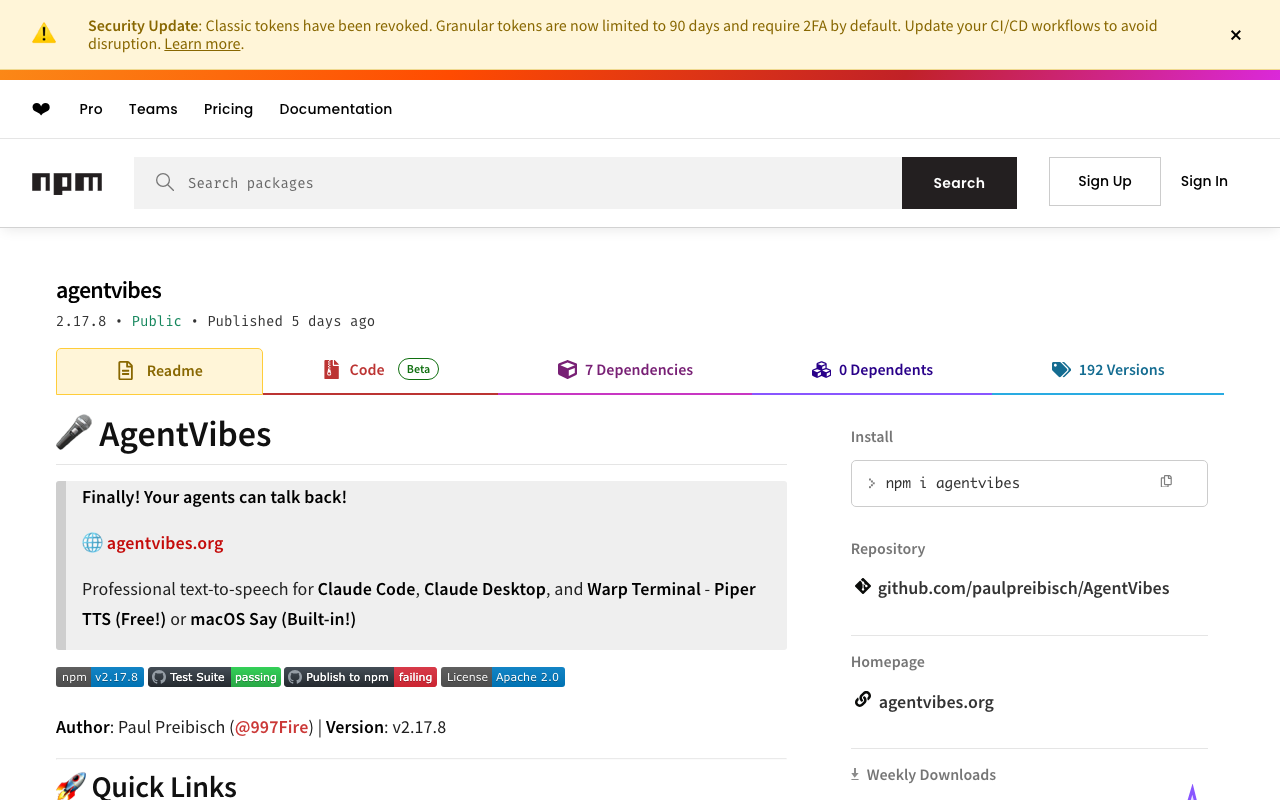Viewport: 1280px width, 800px height.
Task: Click the npm logo
Action: pos(67,183)
